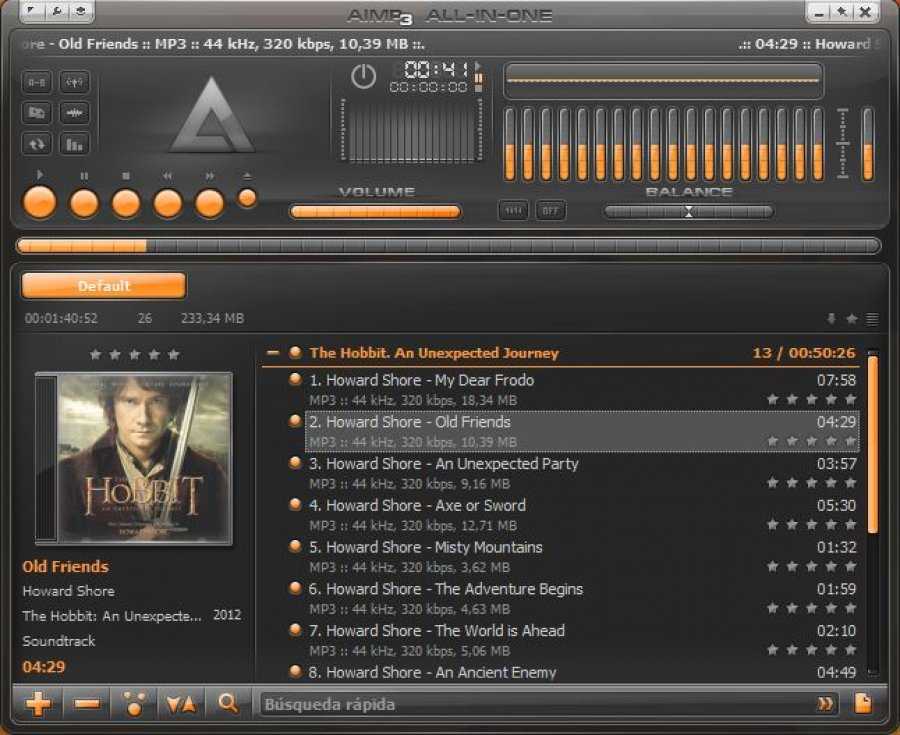Click the Búsqueda rápida search field
Screen dimensions: 900x735
coord(530,704)
